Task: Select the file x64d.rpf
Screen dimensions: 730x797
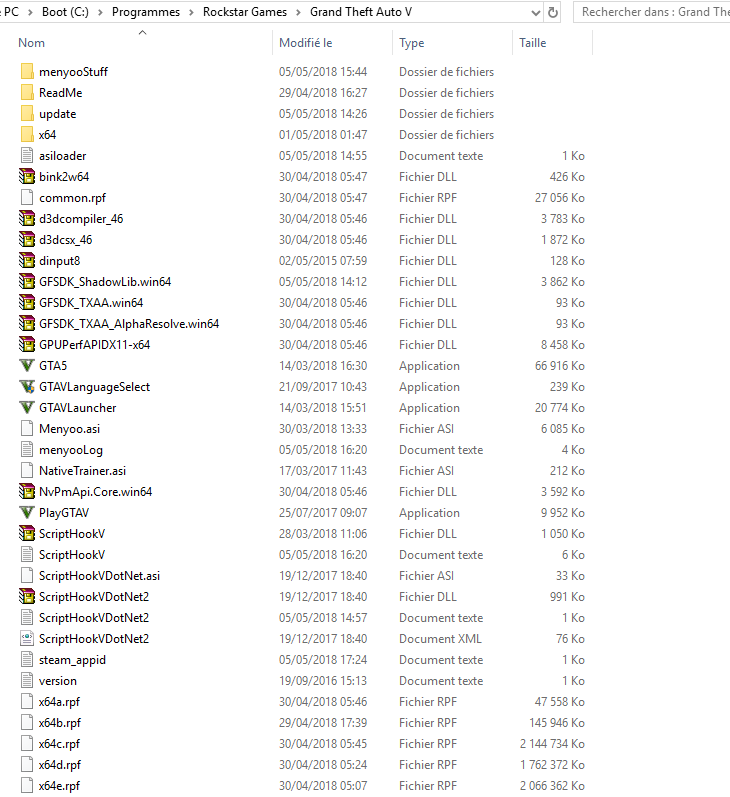Action: pyautogui.click(x=59, y=764)
